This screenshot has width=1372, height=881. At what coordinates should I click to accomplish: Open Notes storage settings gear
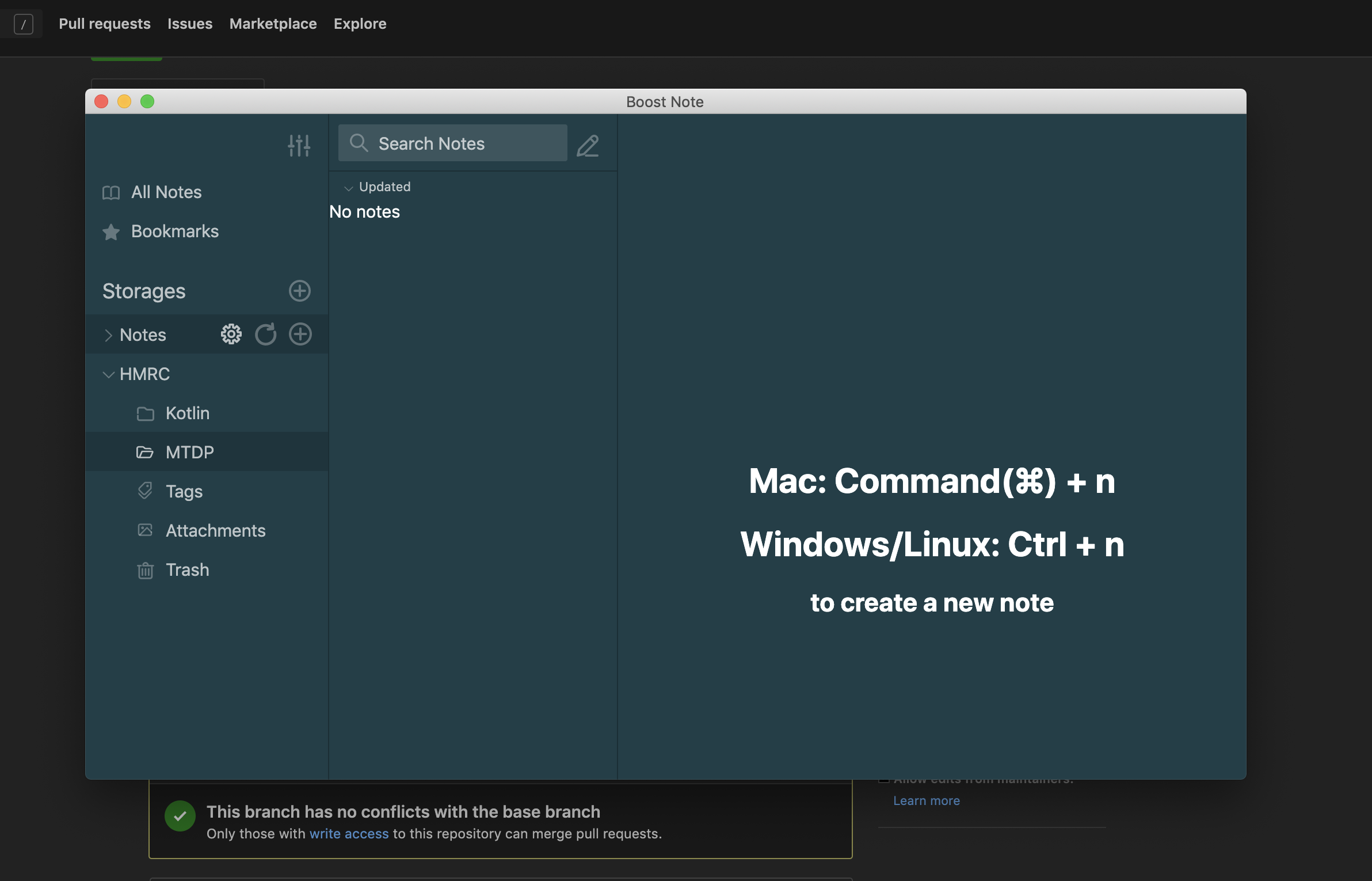tap(231, 334)
